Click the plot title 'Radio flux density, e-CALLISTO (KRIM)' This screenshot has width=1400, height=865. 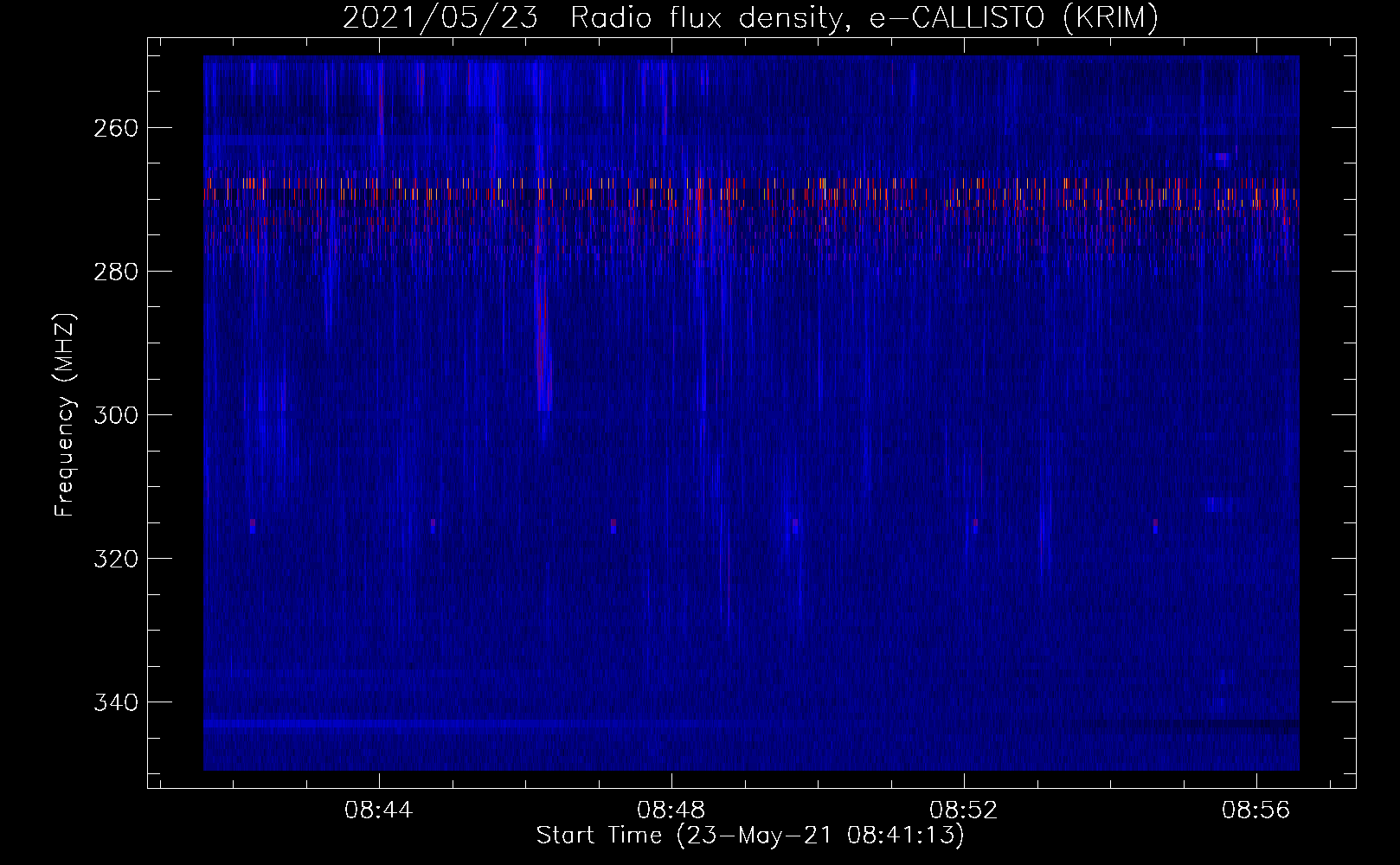864,17
